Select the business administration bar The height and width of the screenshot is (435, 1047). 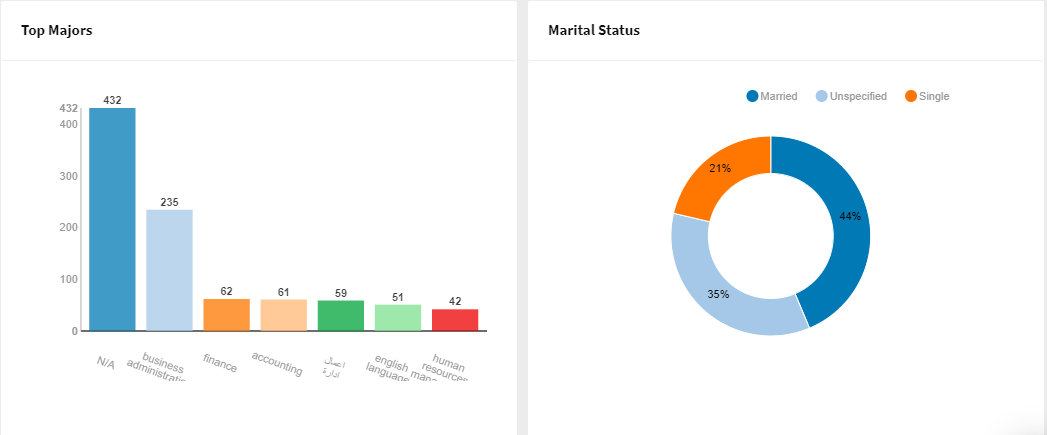169,270
